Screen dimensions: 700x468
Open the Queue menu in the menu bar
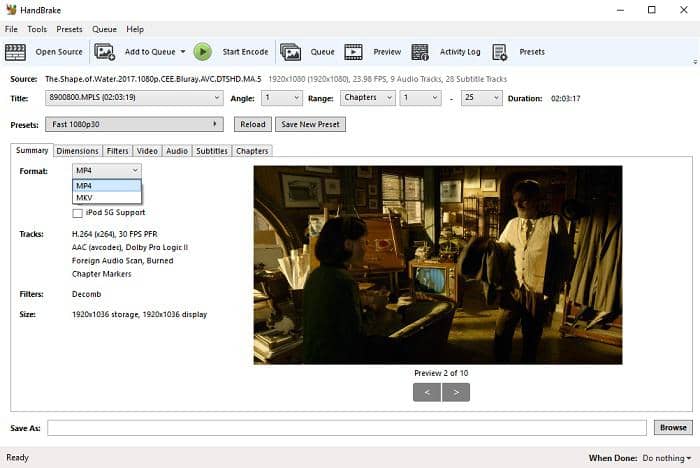[104, 29]
